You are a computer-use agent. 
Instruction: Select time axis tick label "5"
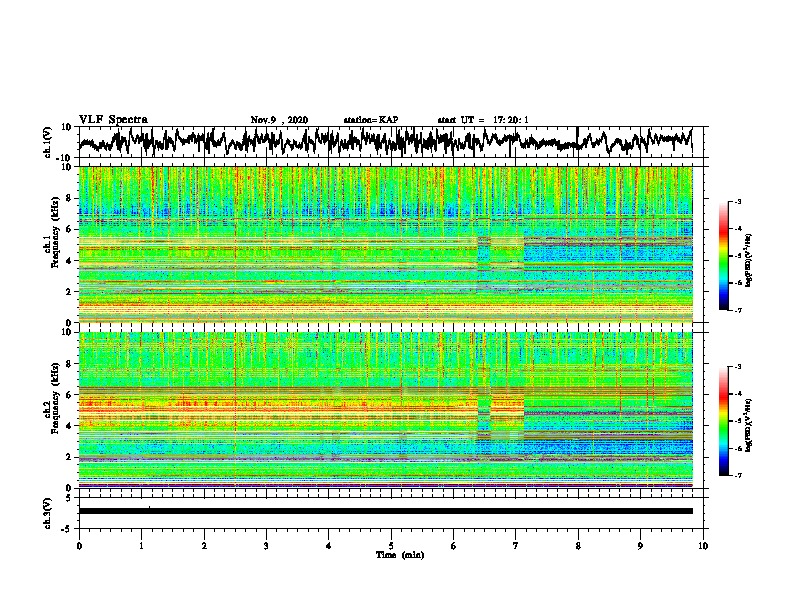[391, 546]
